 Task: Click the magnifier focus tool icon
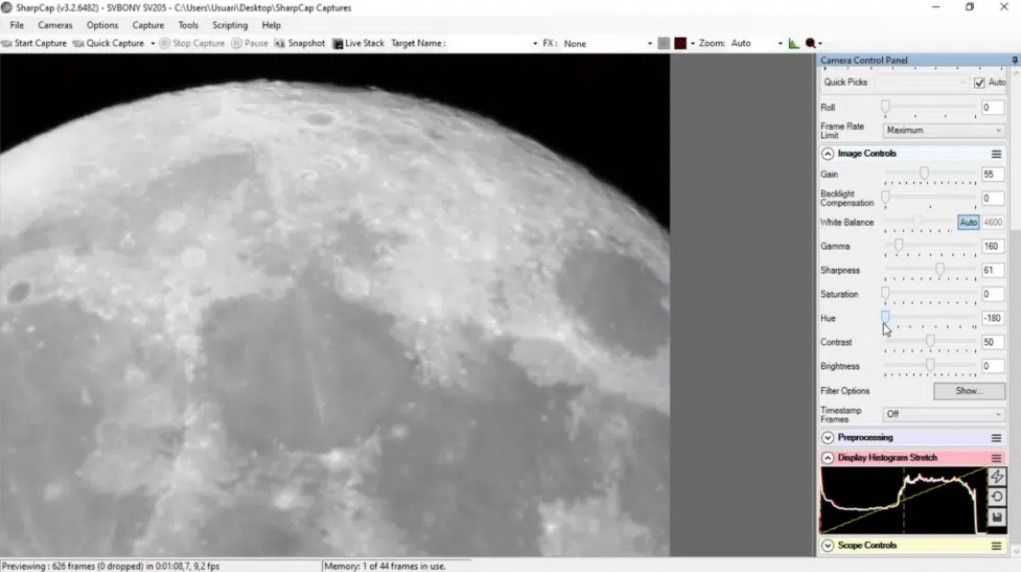coord(810,44)
